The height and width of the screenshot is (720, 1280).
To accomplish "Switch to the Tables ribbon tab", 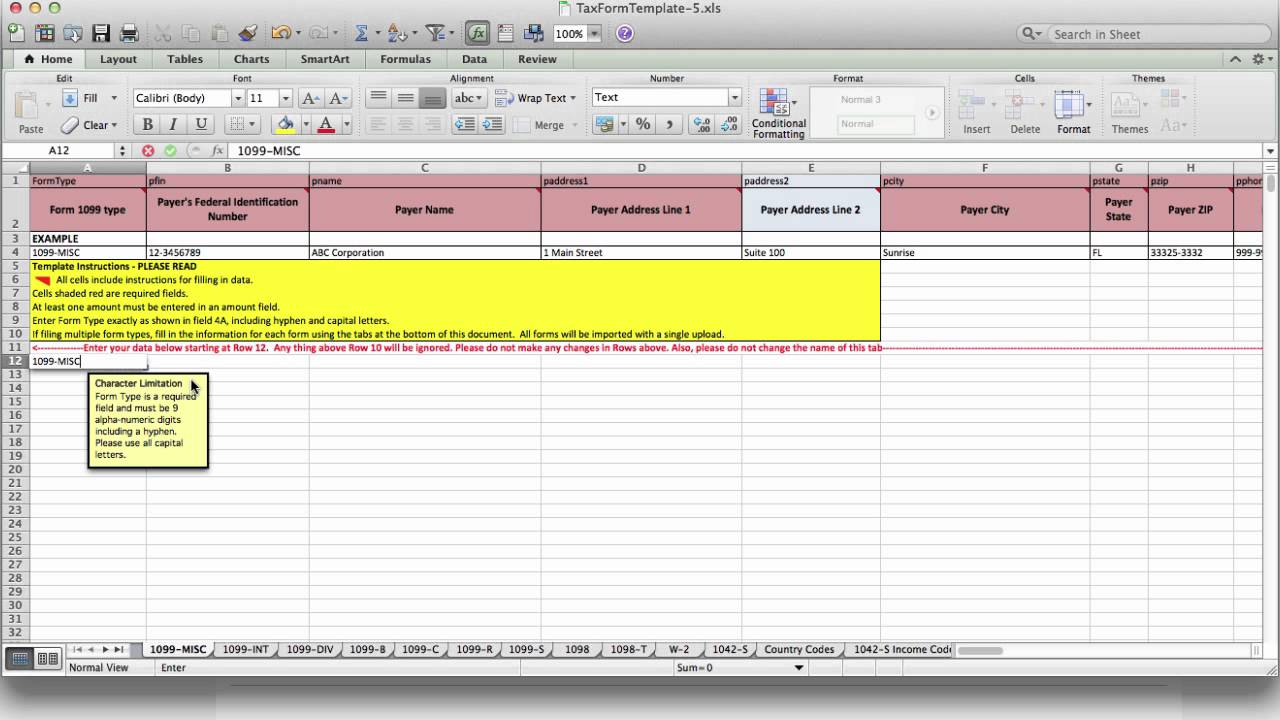I will [x=185, y=59].
